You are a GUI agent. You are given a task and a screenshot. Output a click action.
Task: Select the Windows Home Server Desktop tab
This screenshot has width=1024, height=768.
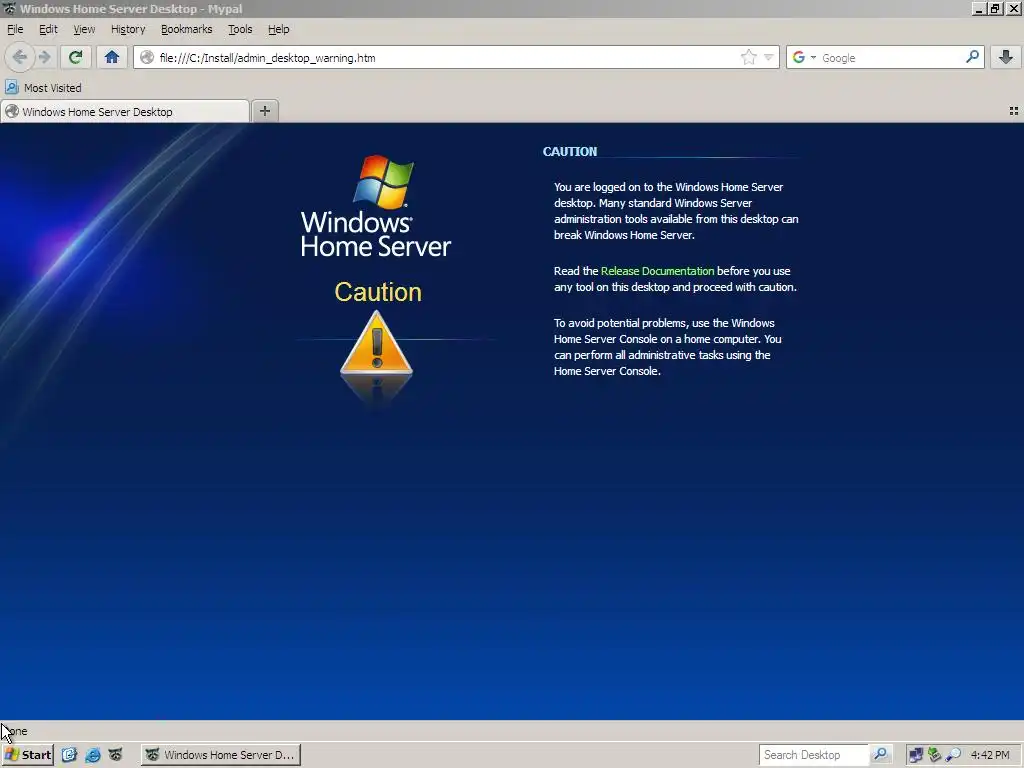125,111
